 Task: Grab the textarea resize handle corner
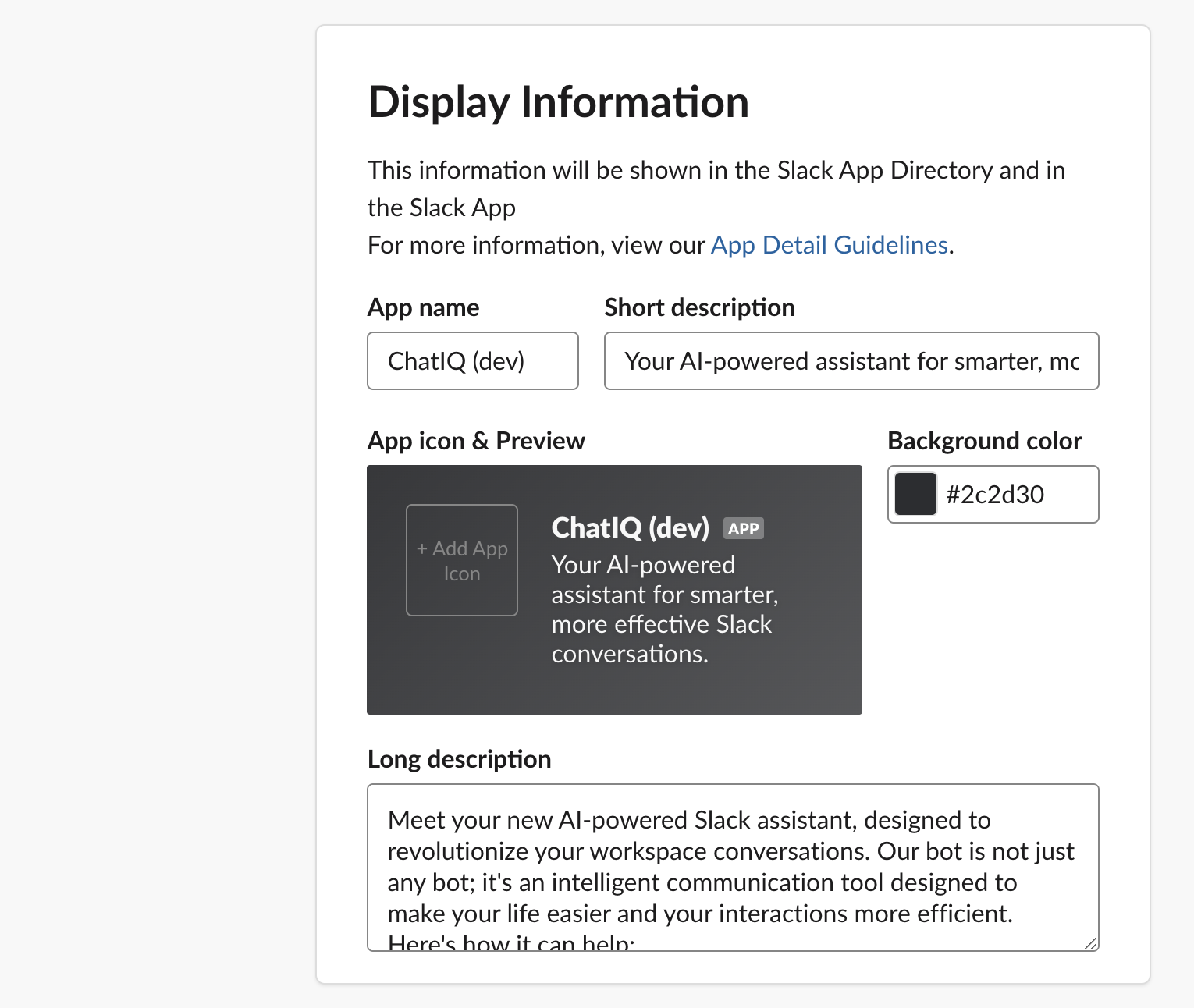pyautogui.click(x=1091, y=943)
